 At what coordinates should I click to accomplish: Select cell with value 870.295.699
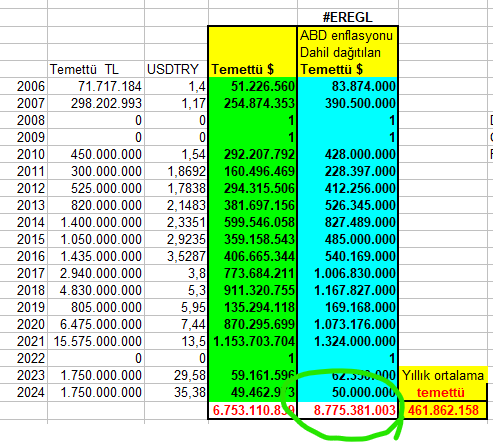click(x=252, y=324)
